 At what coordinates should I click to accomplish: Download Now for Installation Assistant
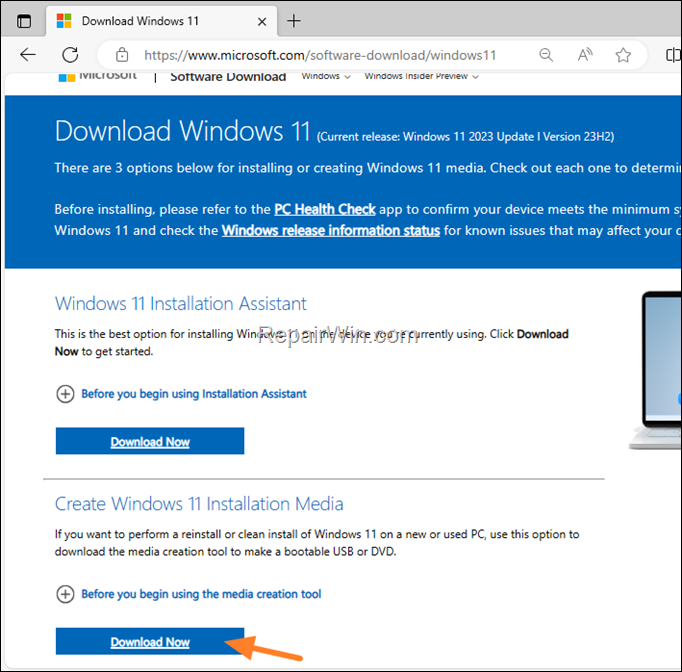click(x=150, y=441)
